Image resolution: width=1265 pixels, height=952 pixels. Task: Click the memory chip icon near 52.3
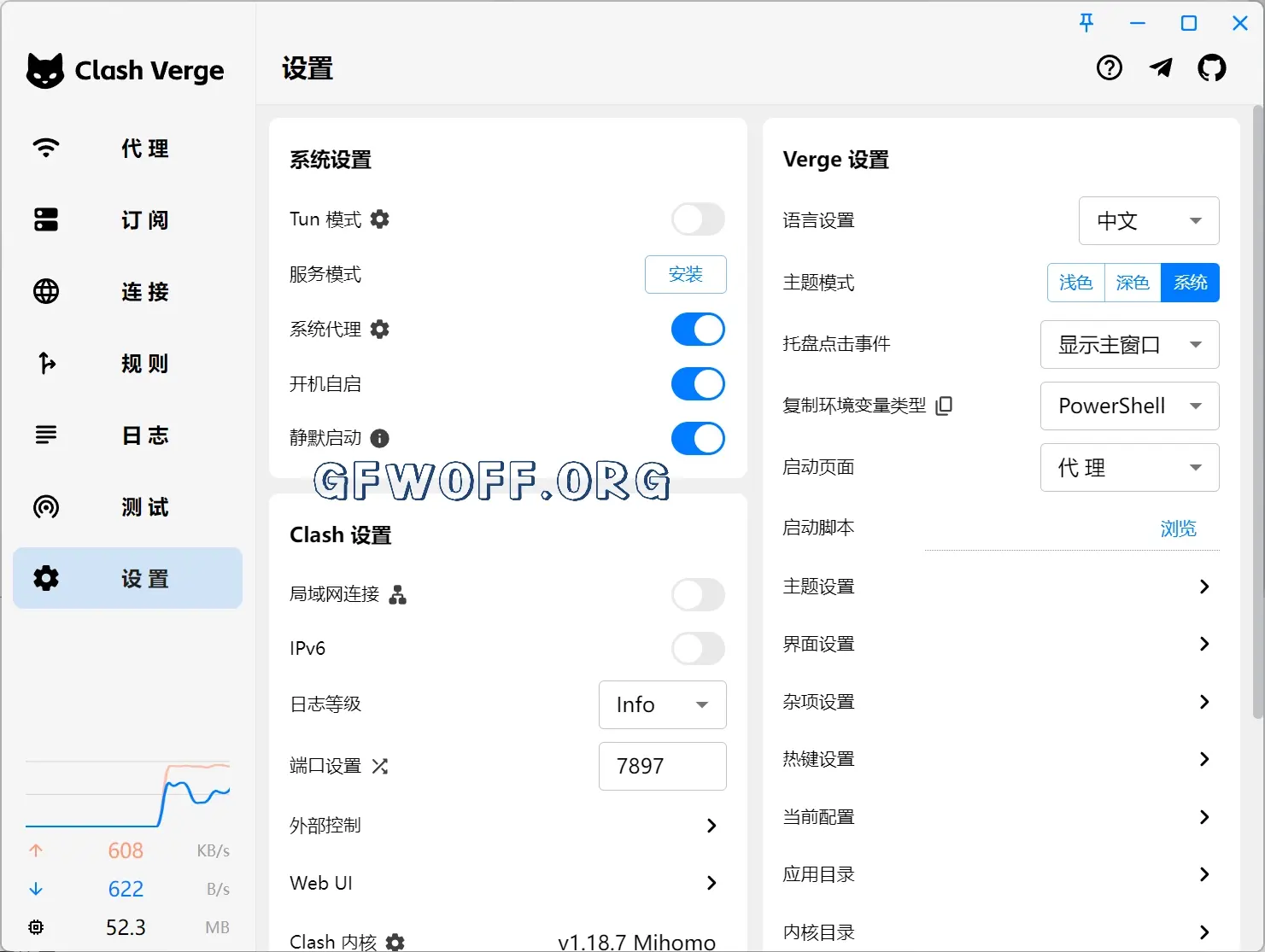tap(36, 927)
